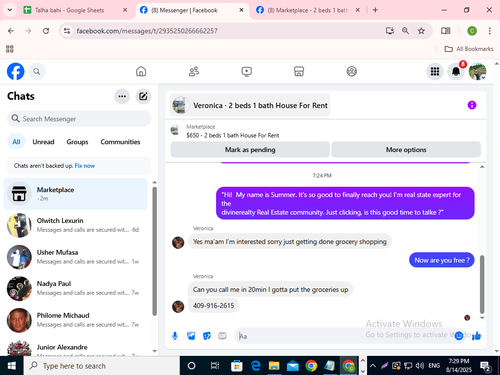500x375 pixels.
Task: Click the conversation scrollbar thumb
Action: [x=482, y=284]
